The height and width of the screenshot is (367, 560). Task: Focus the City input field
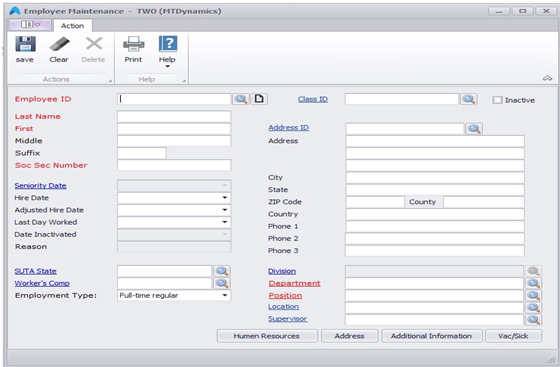point(435,177)
